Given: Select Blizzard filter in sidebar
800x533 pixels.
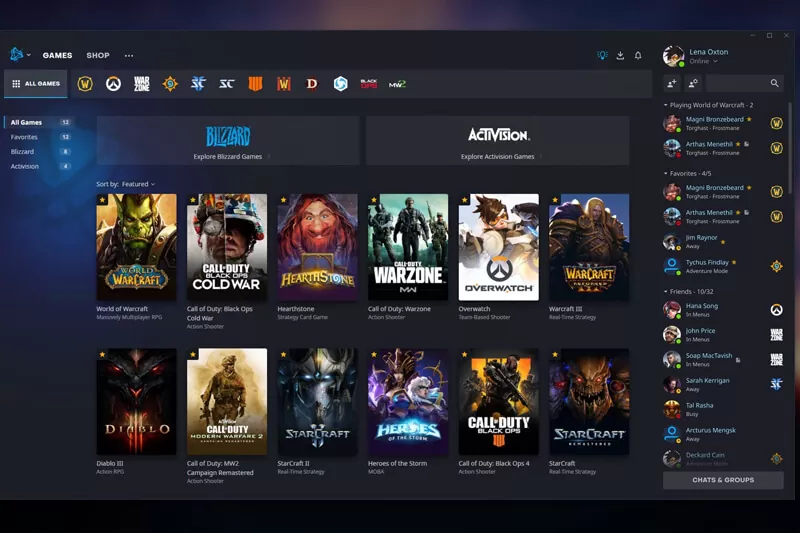Looking at the screenshot, I should coord(40,151).
